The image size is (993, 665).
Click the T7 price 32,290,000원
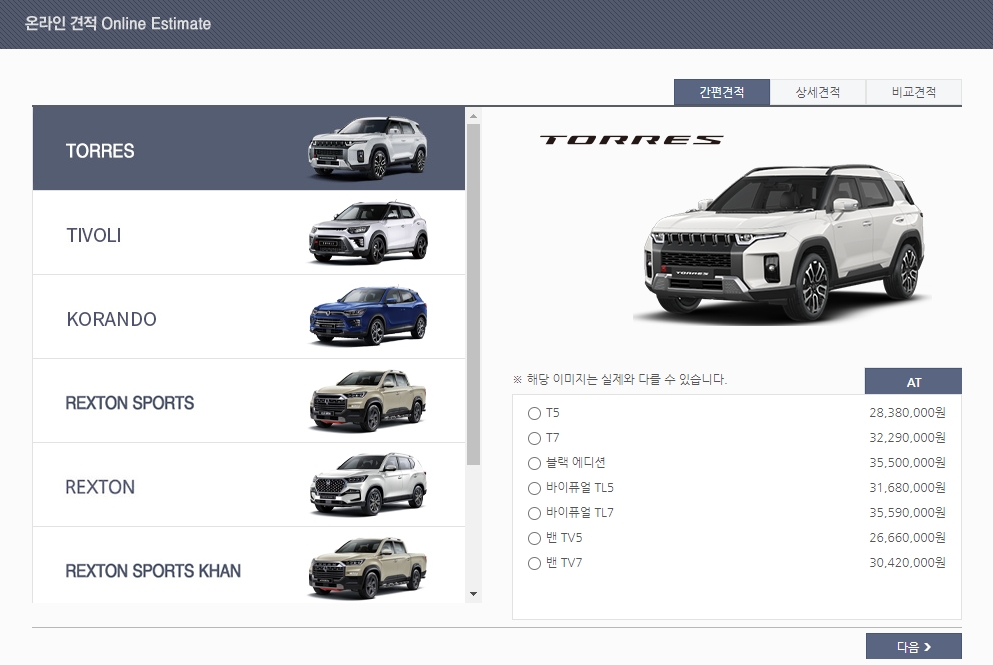[x=907, y=438]
